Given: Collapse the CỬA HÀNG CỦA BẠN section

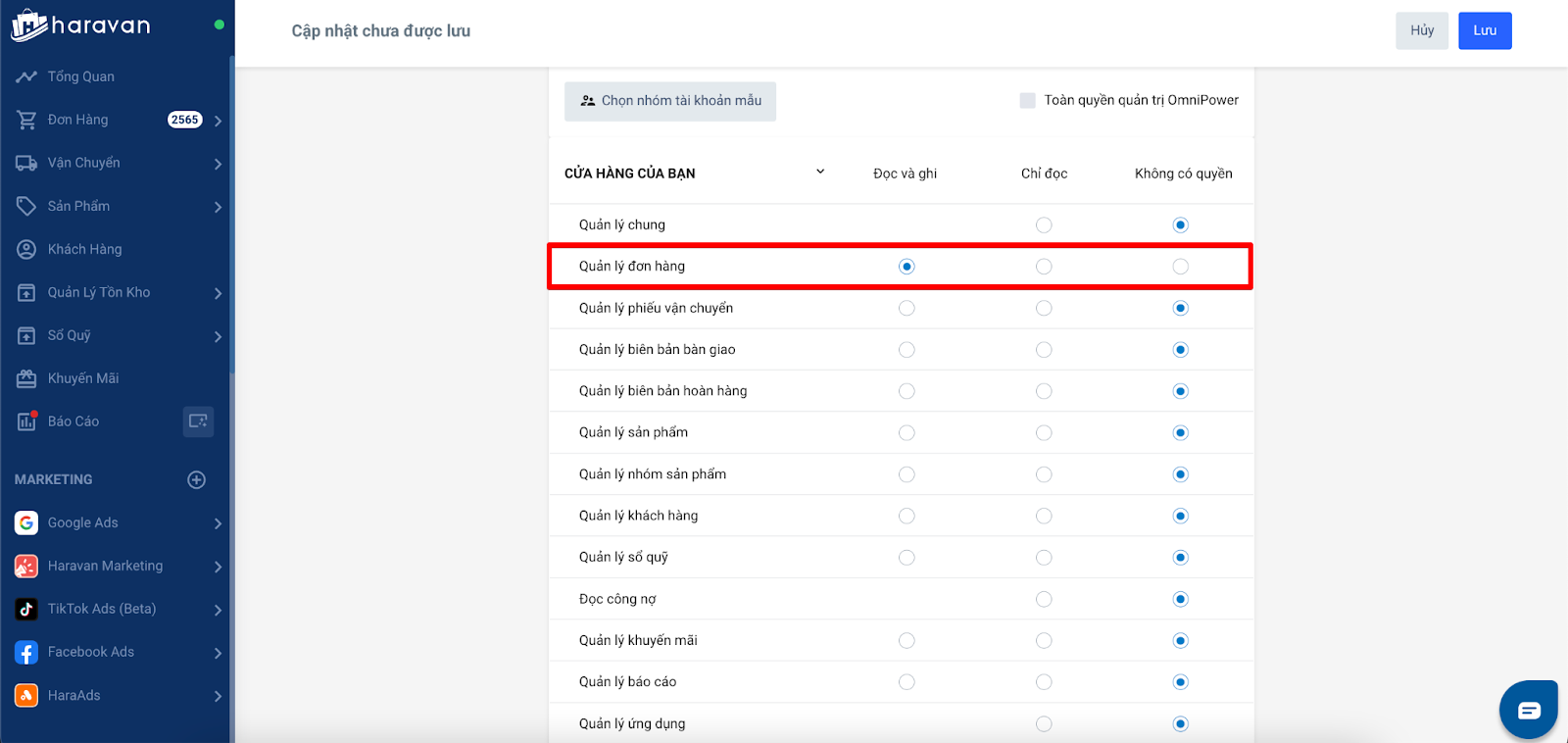Looking at the screenshot, I should pyautogui.click(x=820, y=173).
